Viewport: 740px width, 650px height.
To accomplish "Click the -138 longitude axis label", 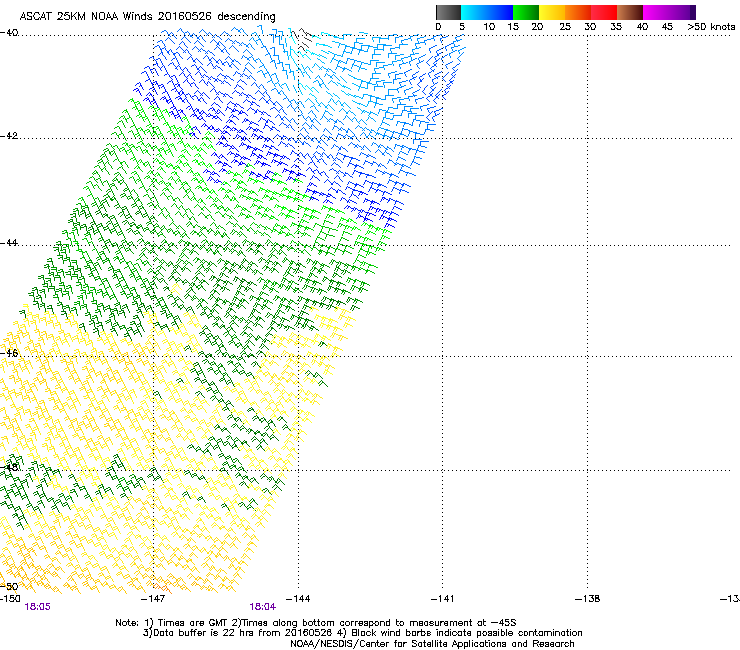I will pyautogui.click(x=588, y=599).
